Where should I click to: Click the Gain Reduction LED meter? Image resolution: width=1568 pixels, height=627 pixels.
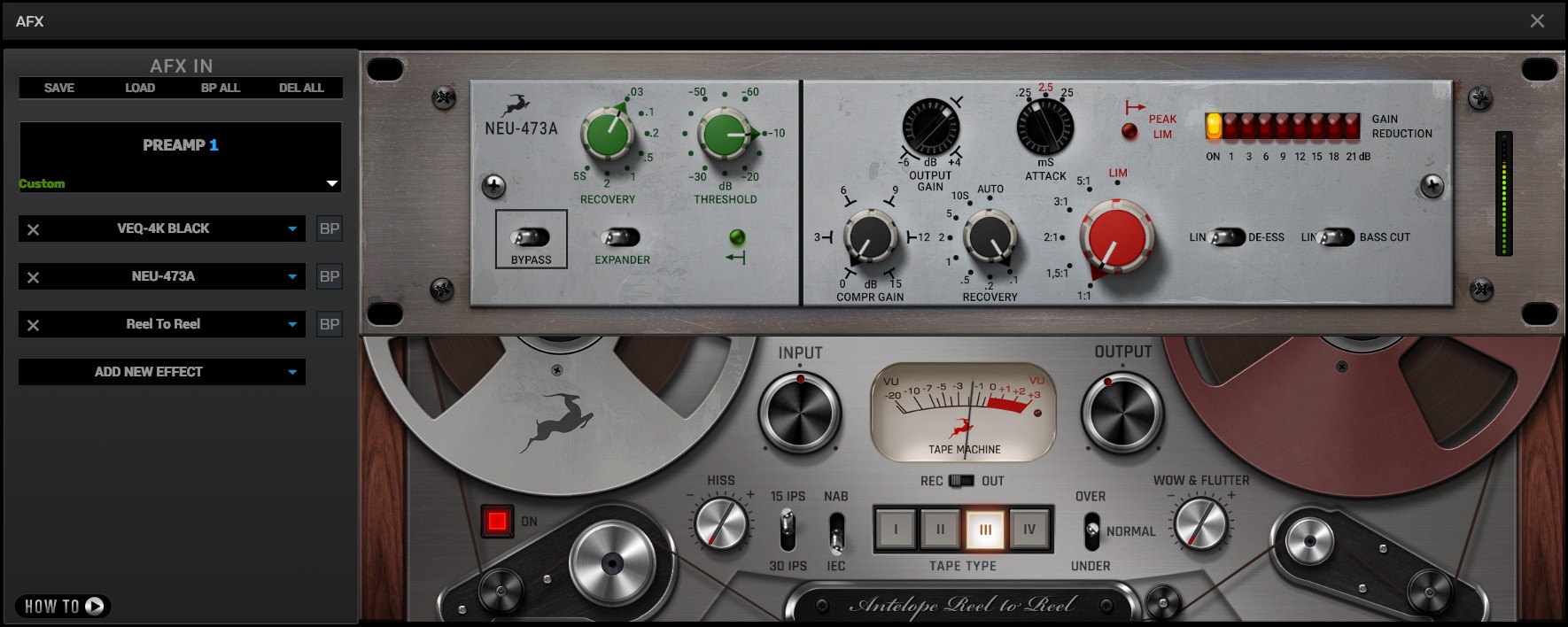(1283, 126)
